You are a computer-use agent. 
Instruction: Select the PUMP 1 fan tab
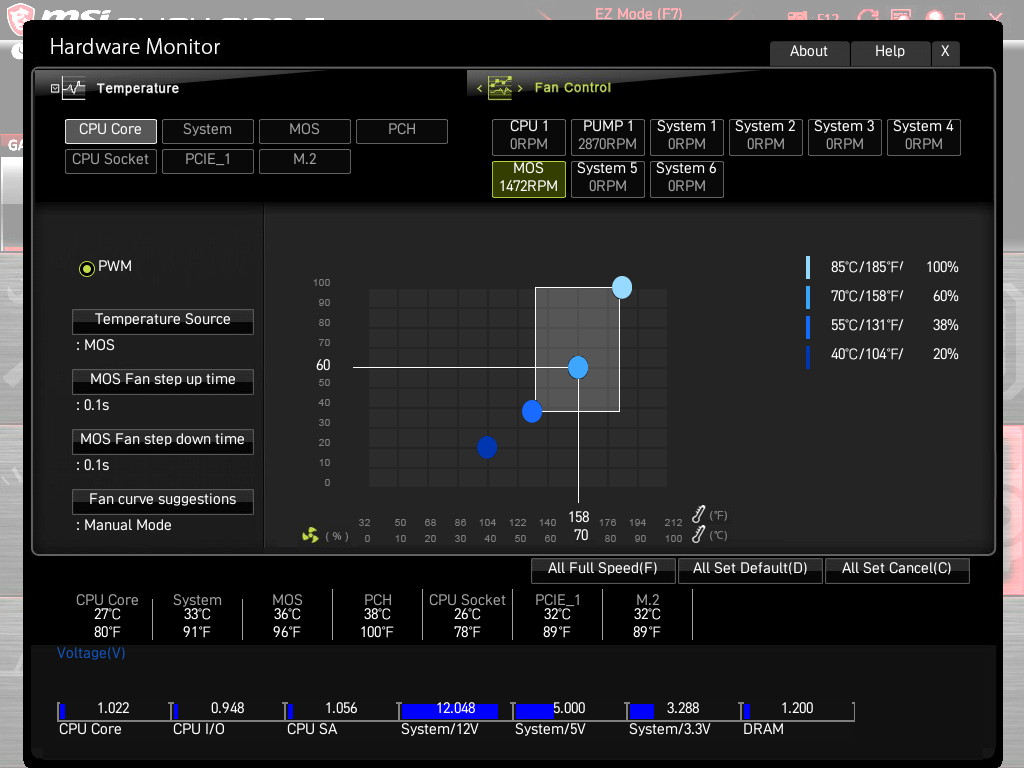tap(607, 136)
